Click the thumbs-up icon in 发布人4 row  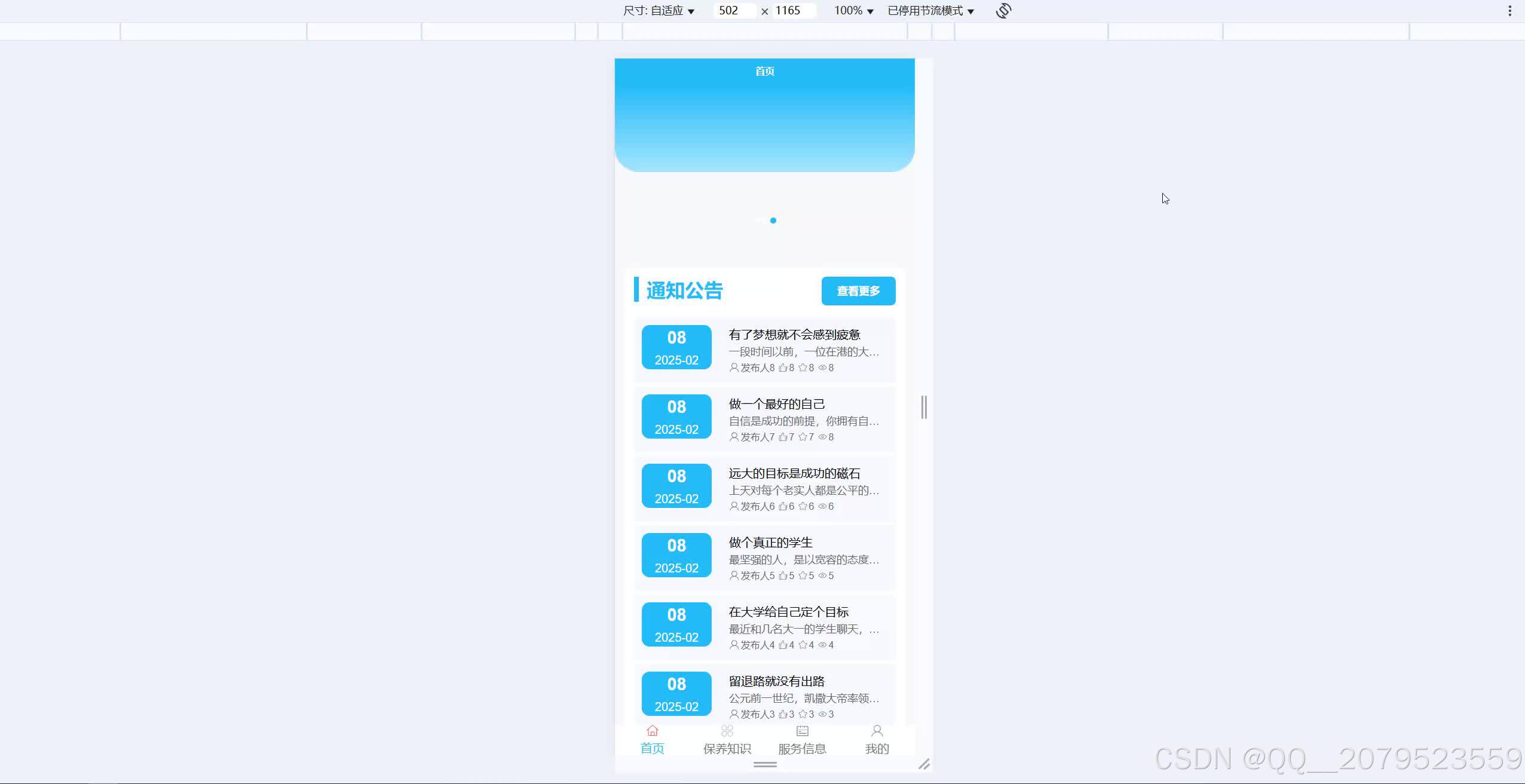coord(783,645)
